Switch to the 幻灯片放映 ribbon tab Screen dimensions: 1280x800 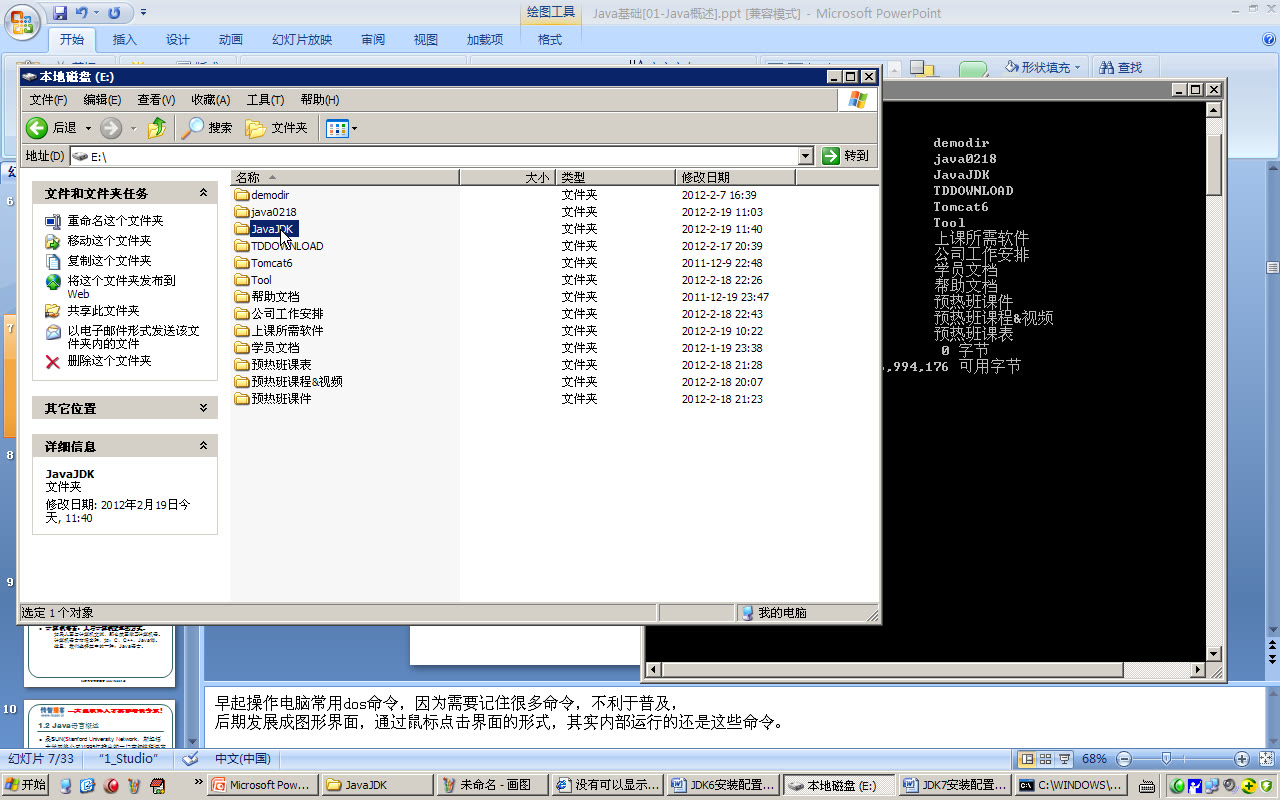coord(302,39)
